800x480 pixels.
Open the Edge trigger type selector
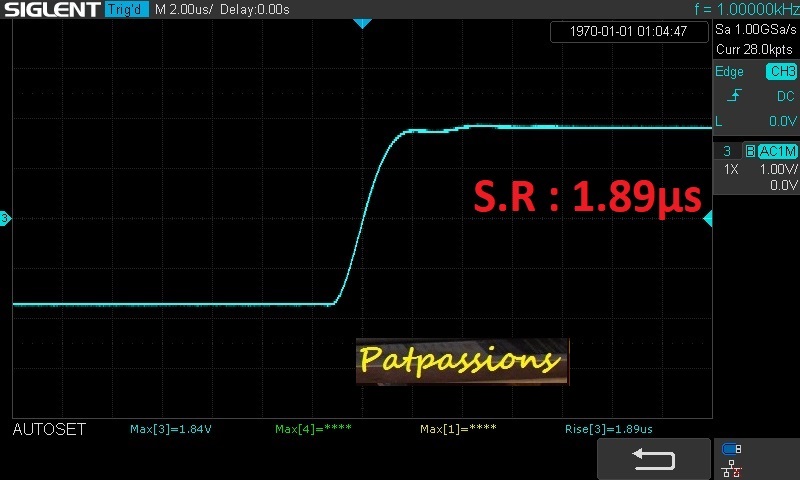tap(730, 72)
